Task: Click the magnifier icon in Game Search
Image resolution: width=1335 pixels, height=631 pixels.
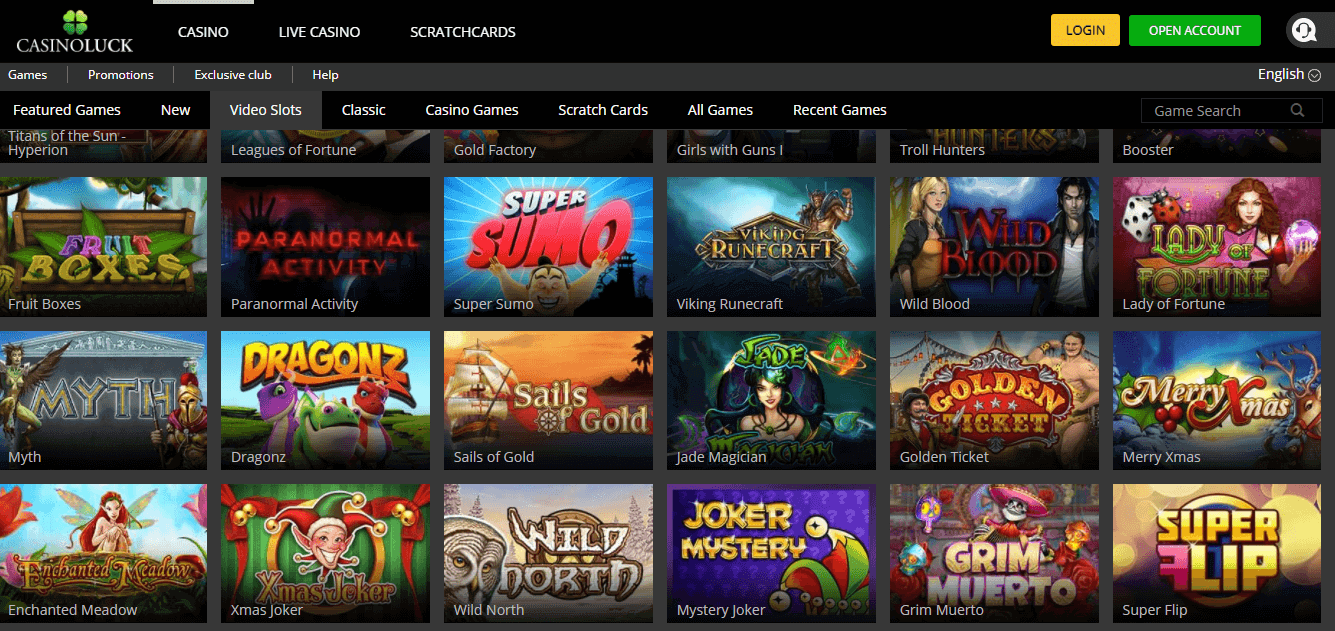Action: click(1297, 111)
